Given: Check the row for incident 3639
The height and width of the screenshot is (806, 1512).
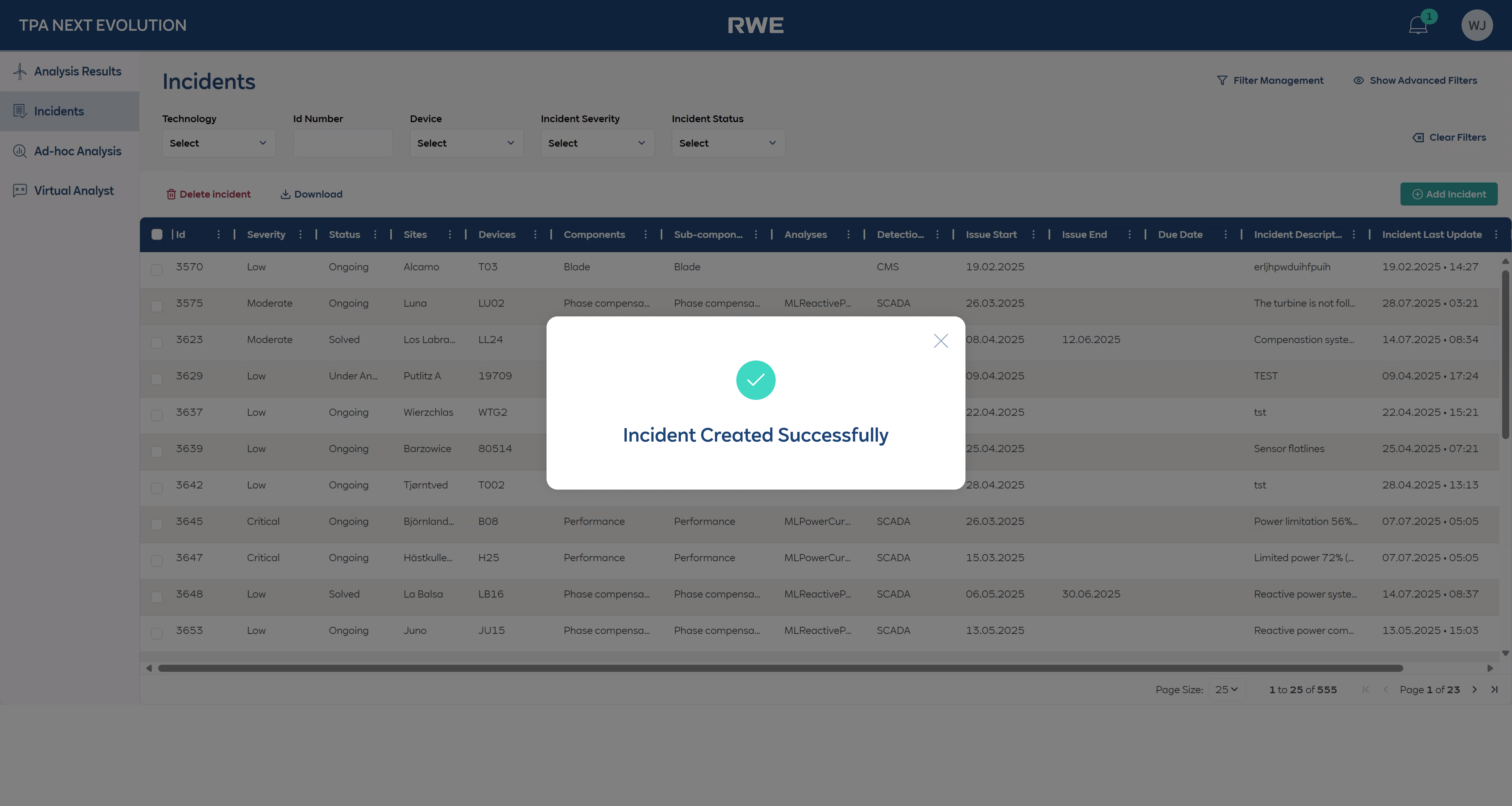Looking at the screenshot, I should (x=157, y=452).
